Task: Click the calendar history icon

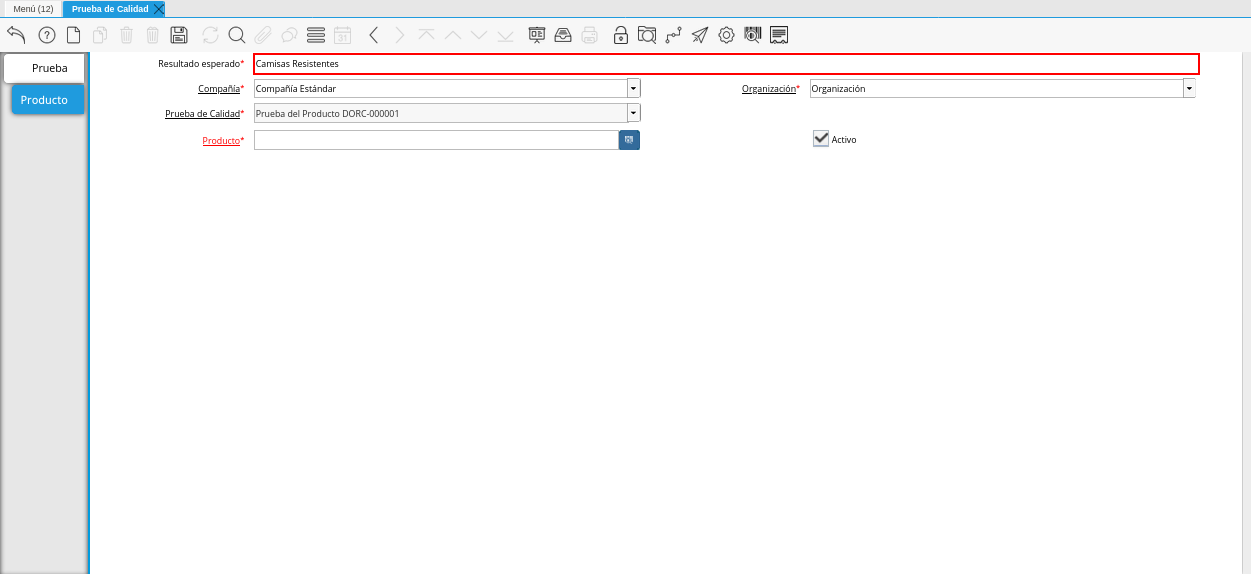Action: 342,35
